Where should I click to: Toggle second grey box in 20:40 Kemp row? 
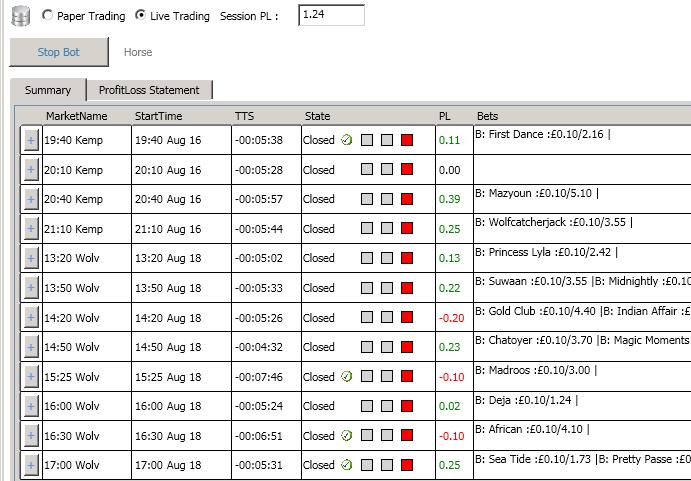tap(387, 199)
